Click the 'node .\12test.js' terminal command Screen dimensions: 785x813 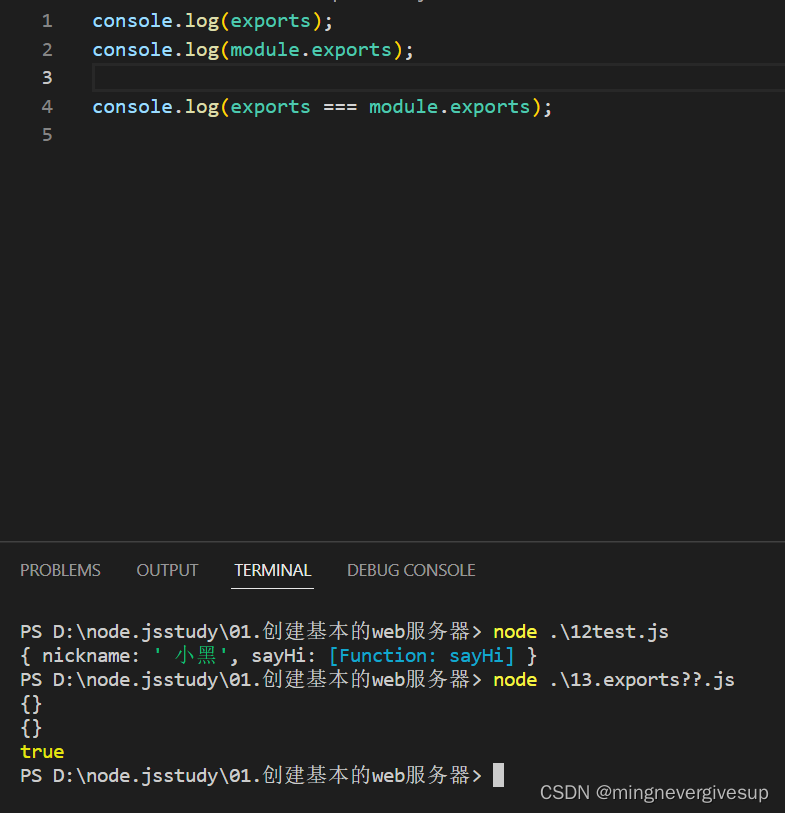click(x=581, y=632)
